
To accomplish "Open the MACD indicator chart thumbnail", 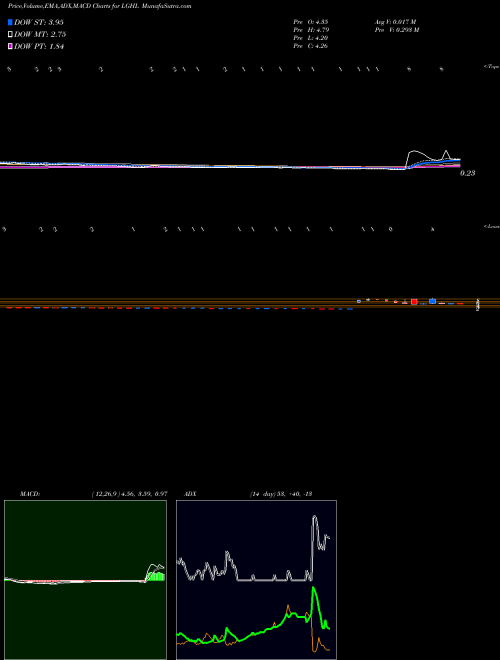I will 85,580.
